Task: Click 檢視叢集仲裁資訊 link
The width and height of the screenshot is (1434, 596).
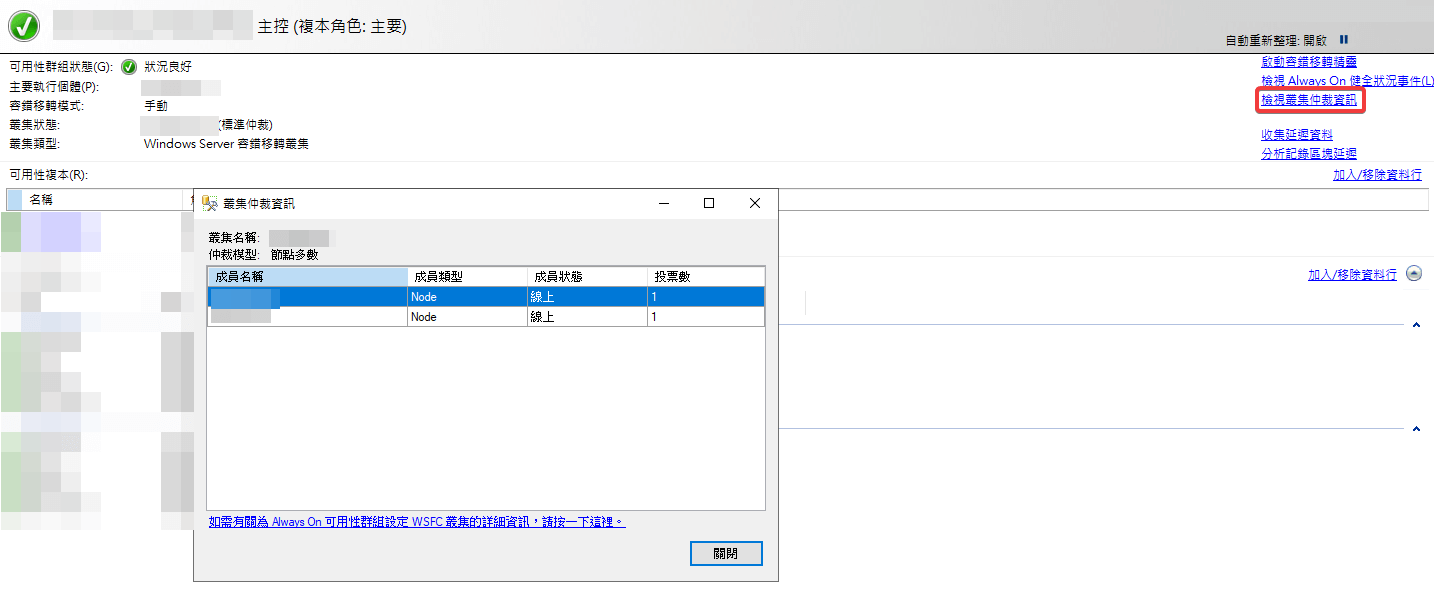Action: pyautogui.click(x=1309, y=100)
